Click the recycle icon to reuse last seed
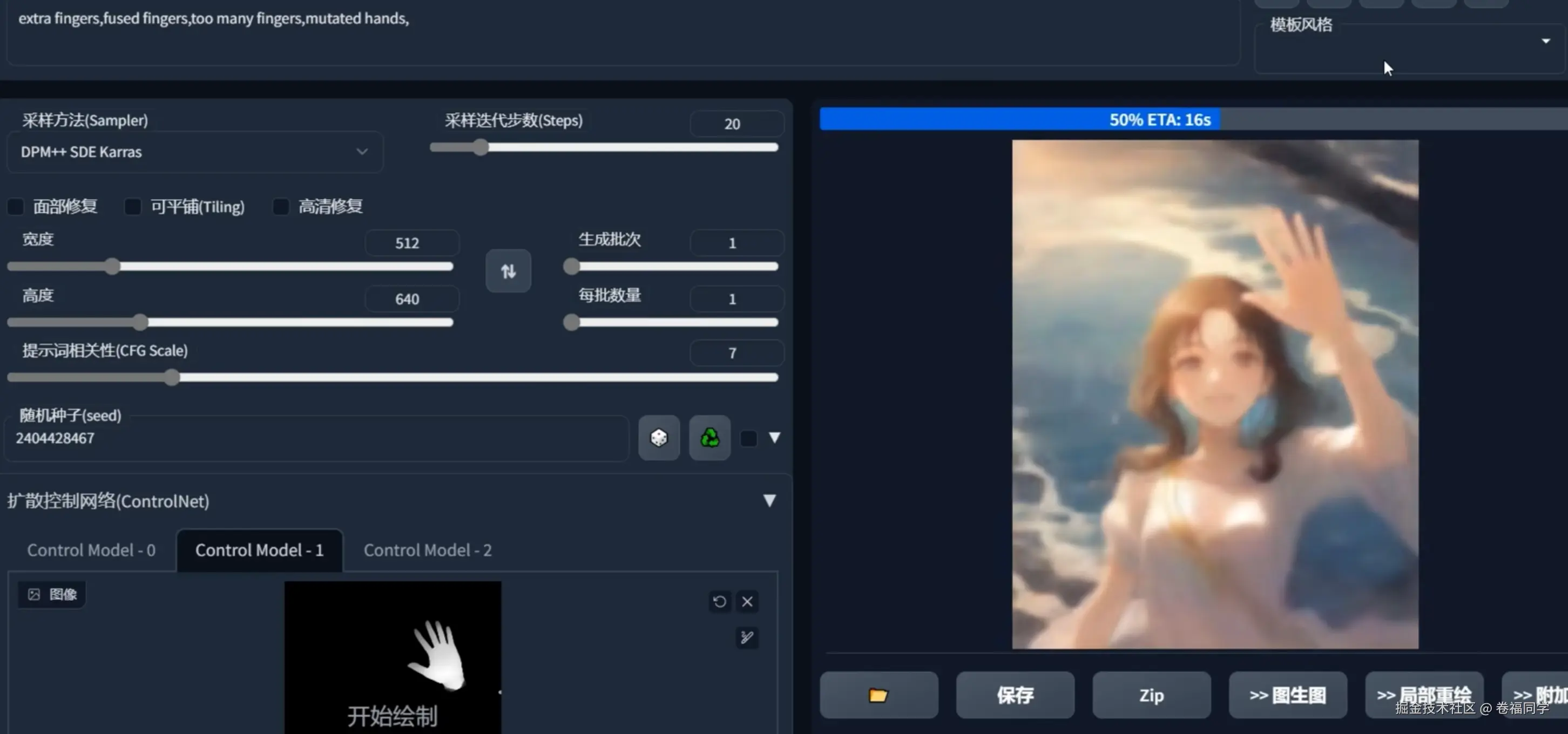The width and height of the screenshot is (1568, 734). pyautogui.click(x=708, y=438)
